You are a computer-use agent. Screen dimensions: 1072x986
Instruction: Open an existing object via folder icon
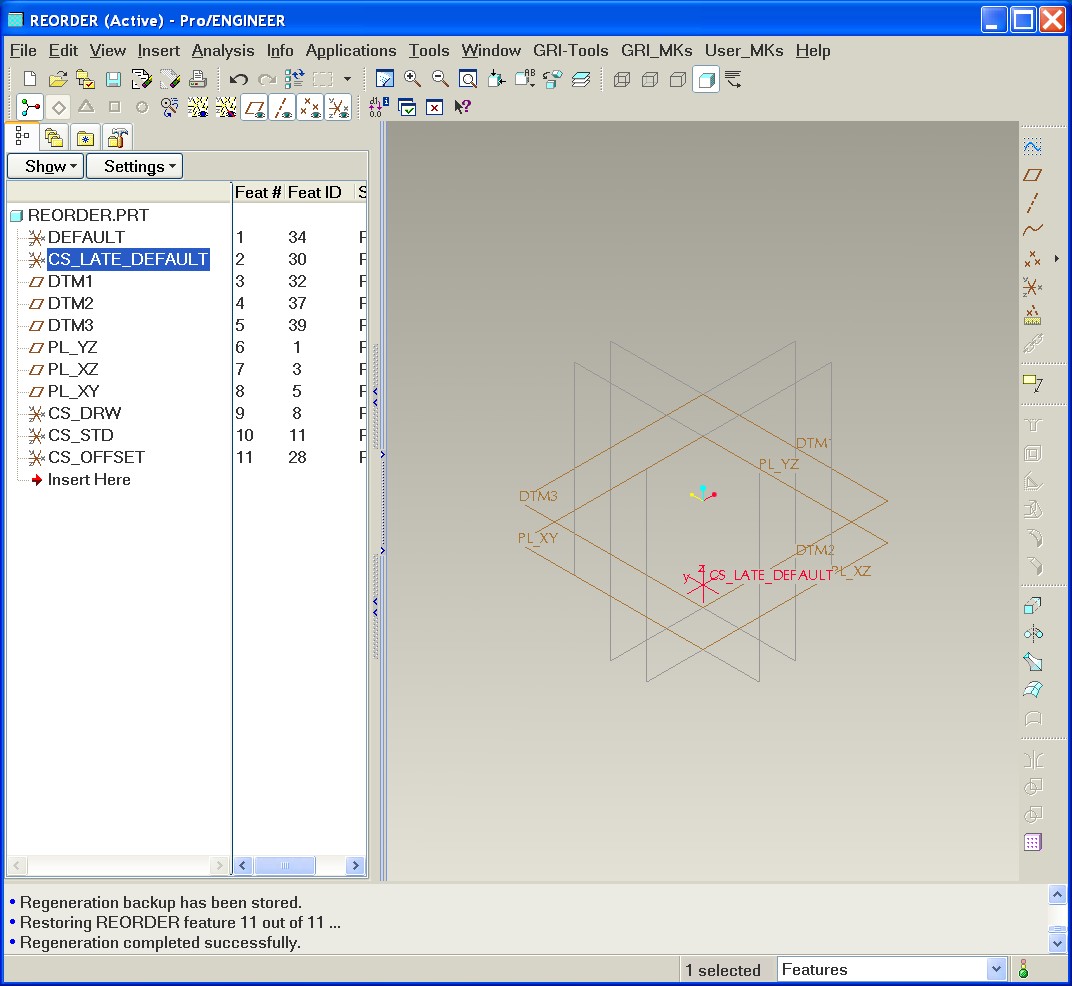pos(58,79)
